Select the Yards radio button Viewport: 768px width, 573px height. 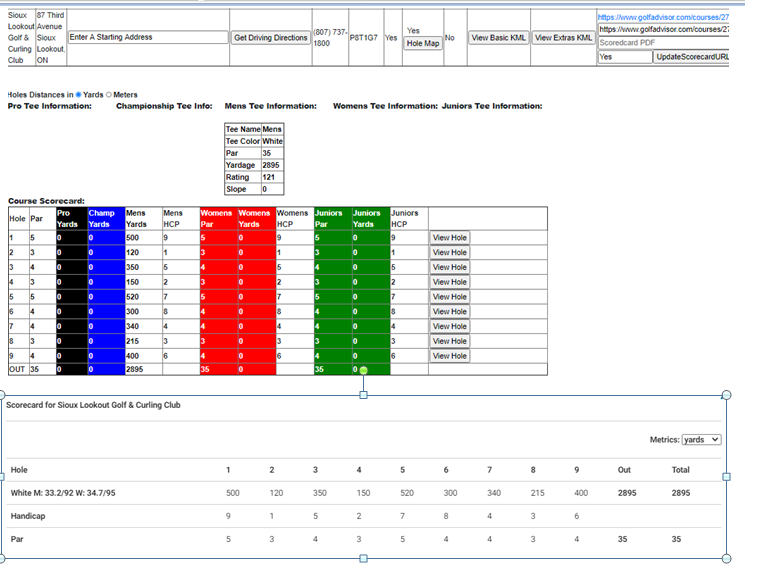coord(78,95)
